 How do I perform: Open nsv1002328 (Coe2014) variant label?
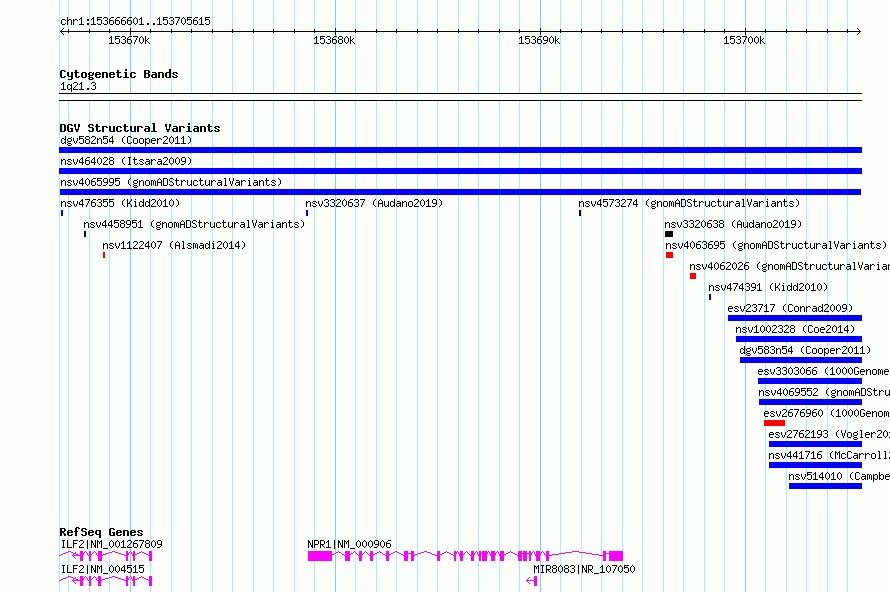795,329
